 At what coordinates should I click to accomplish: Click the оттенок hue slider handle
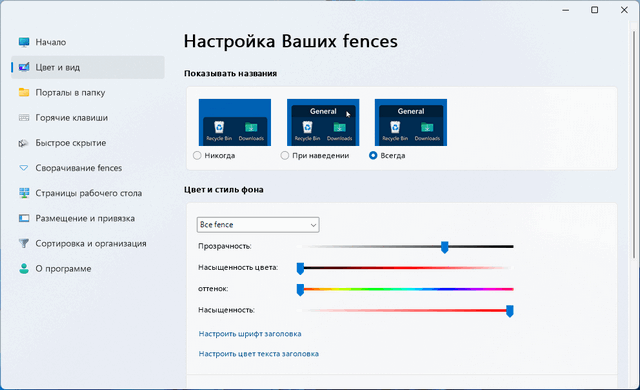click(300, 290)
